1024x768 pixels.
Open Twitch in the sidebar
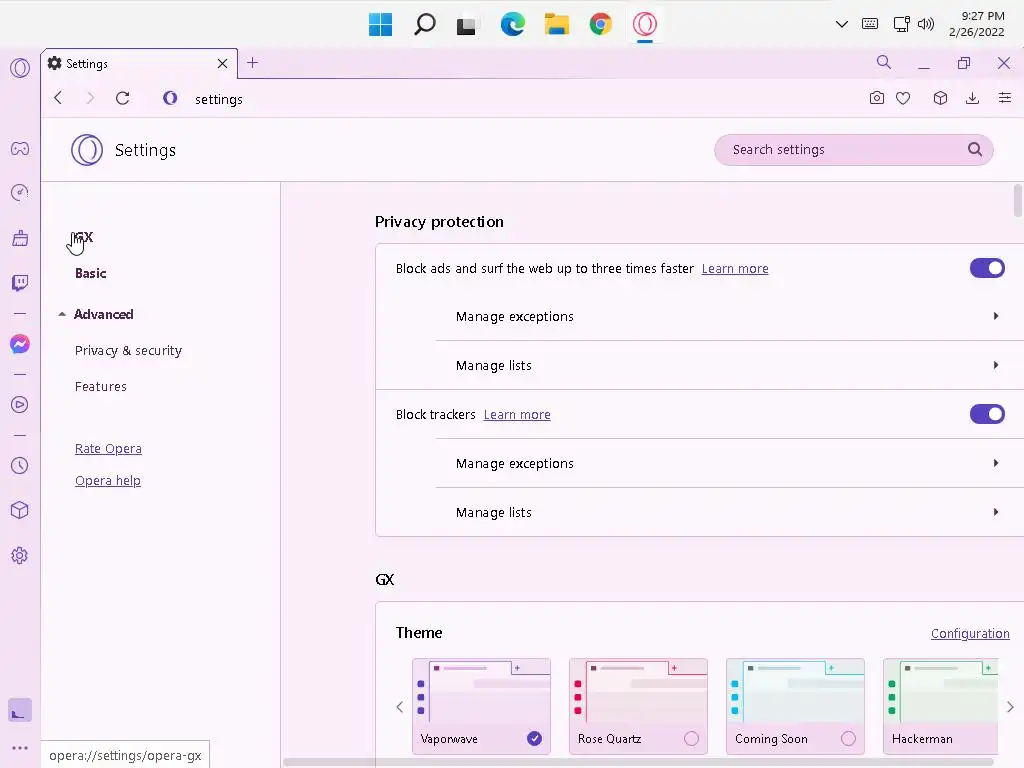click(20, 283)
